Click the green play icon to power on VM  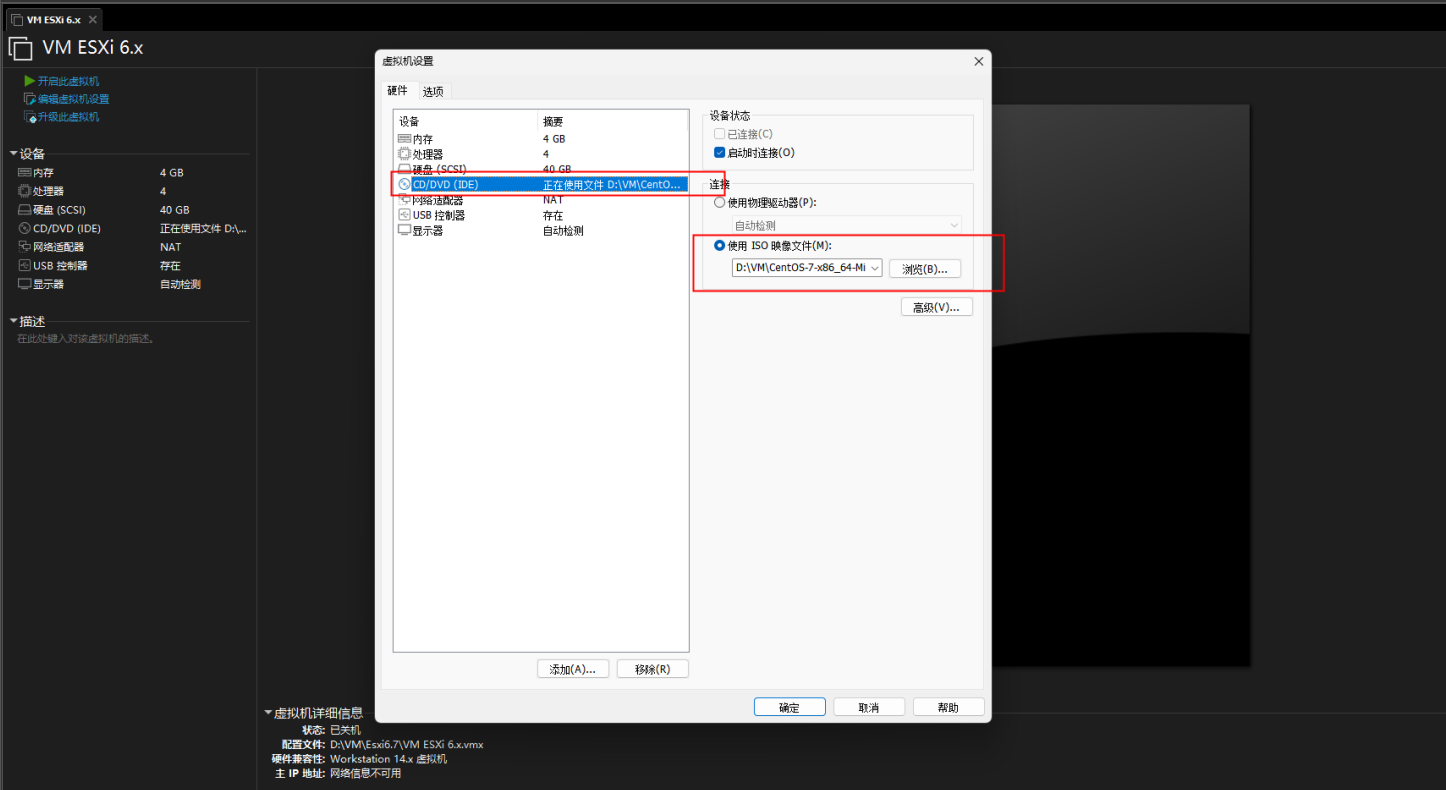tap(30, 81)
